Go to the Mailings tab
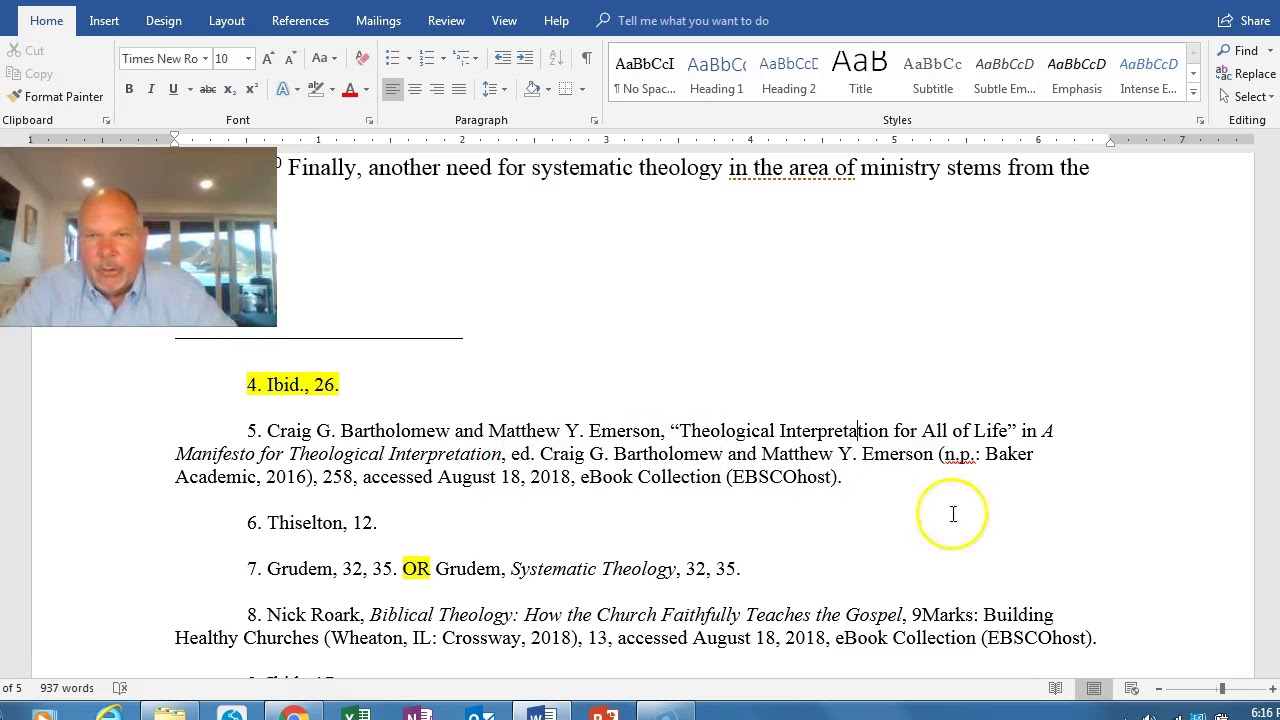 click(378, 21)
